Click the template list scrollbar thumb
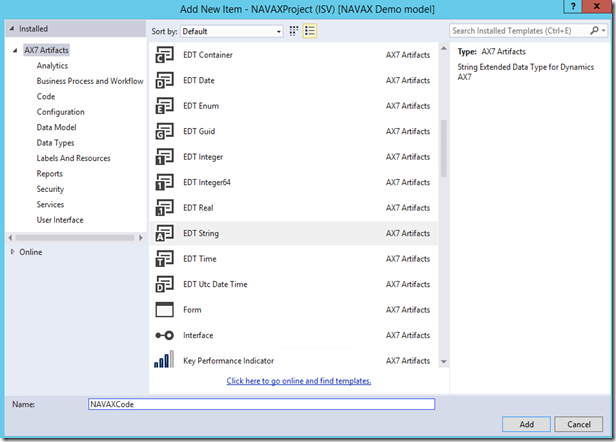Screen dimensions: 616x442 click(x=444, y=149)
